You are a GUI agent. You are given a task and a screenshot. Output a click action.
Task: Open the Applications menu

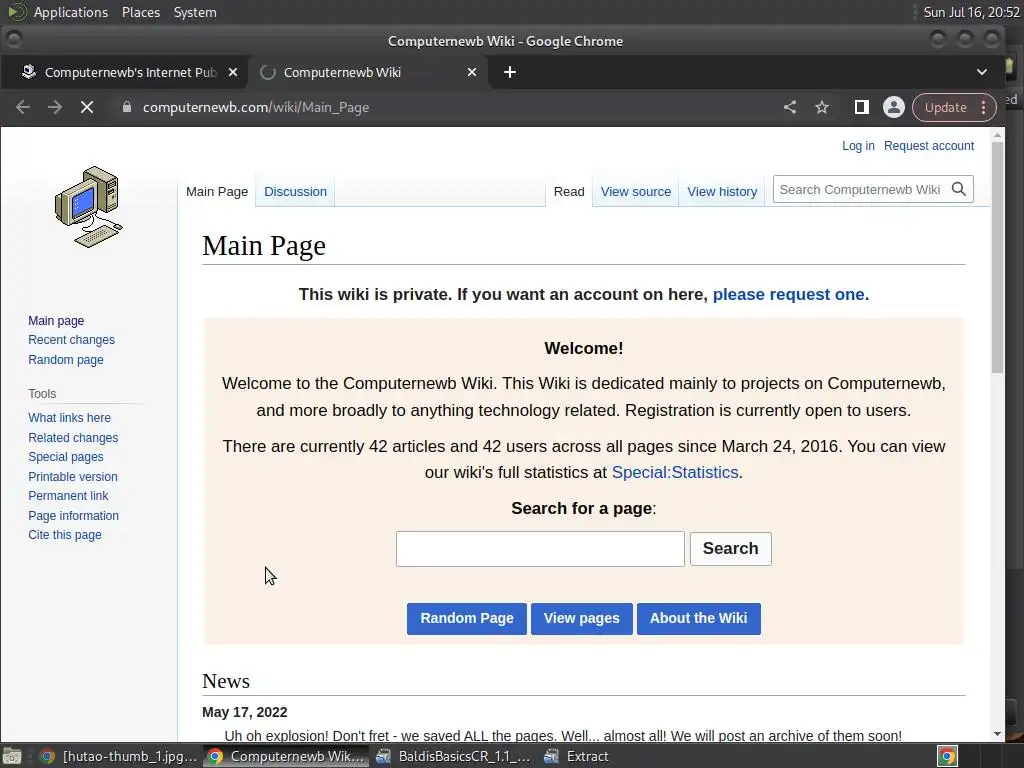71,12
